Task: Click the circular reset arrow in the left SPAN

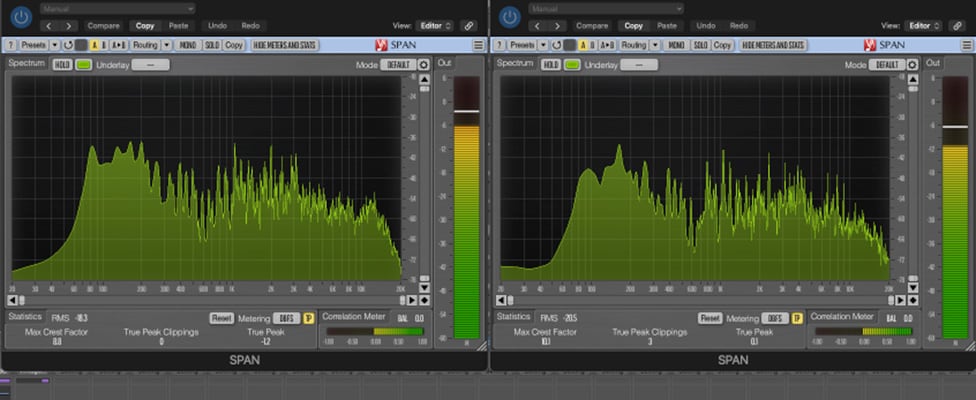Action: tap(68, 45)
